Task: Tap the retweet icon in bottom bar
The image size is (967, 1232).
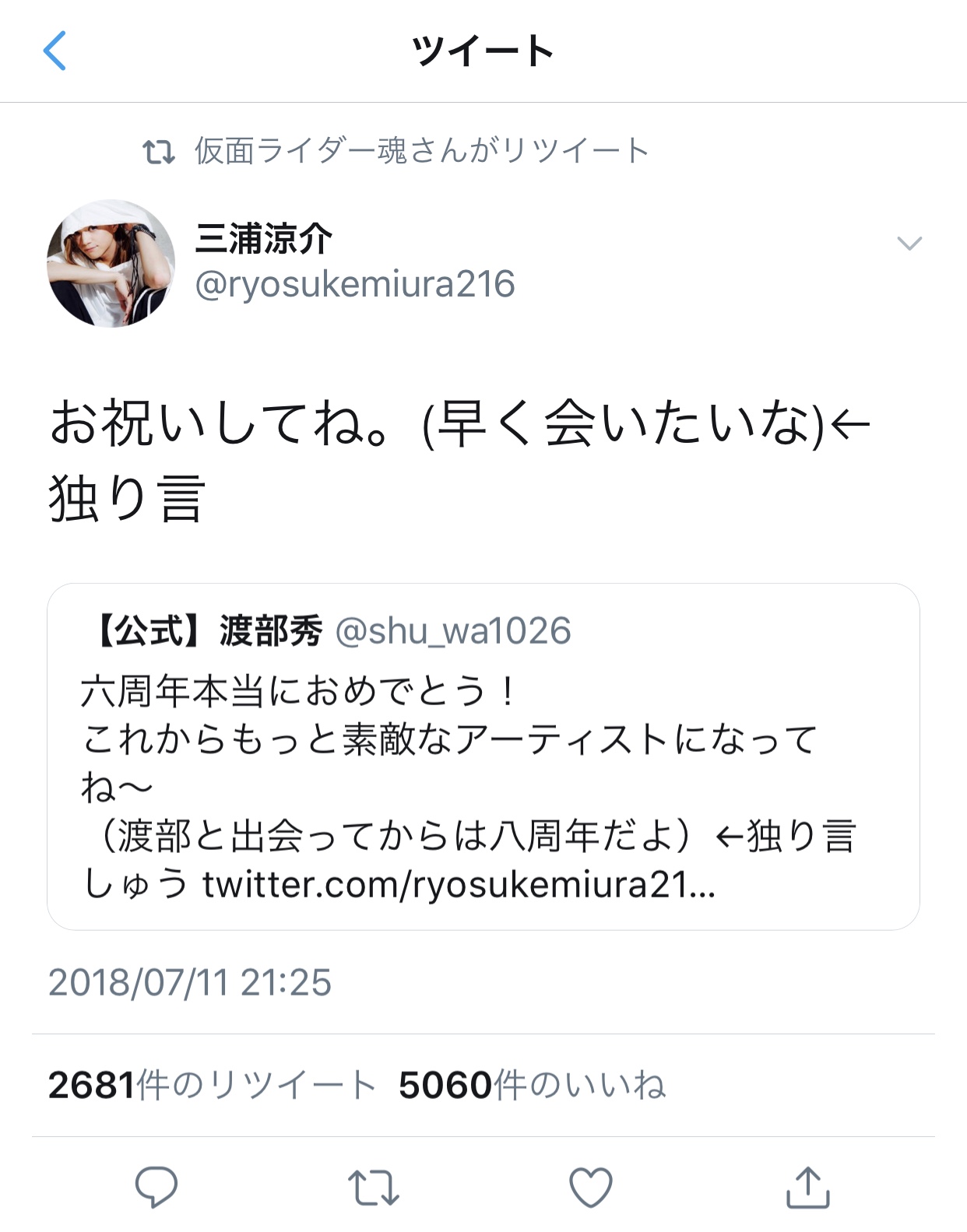Action: [x=373, y=1188]
